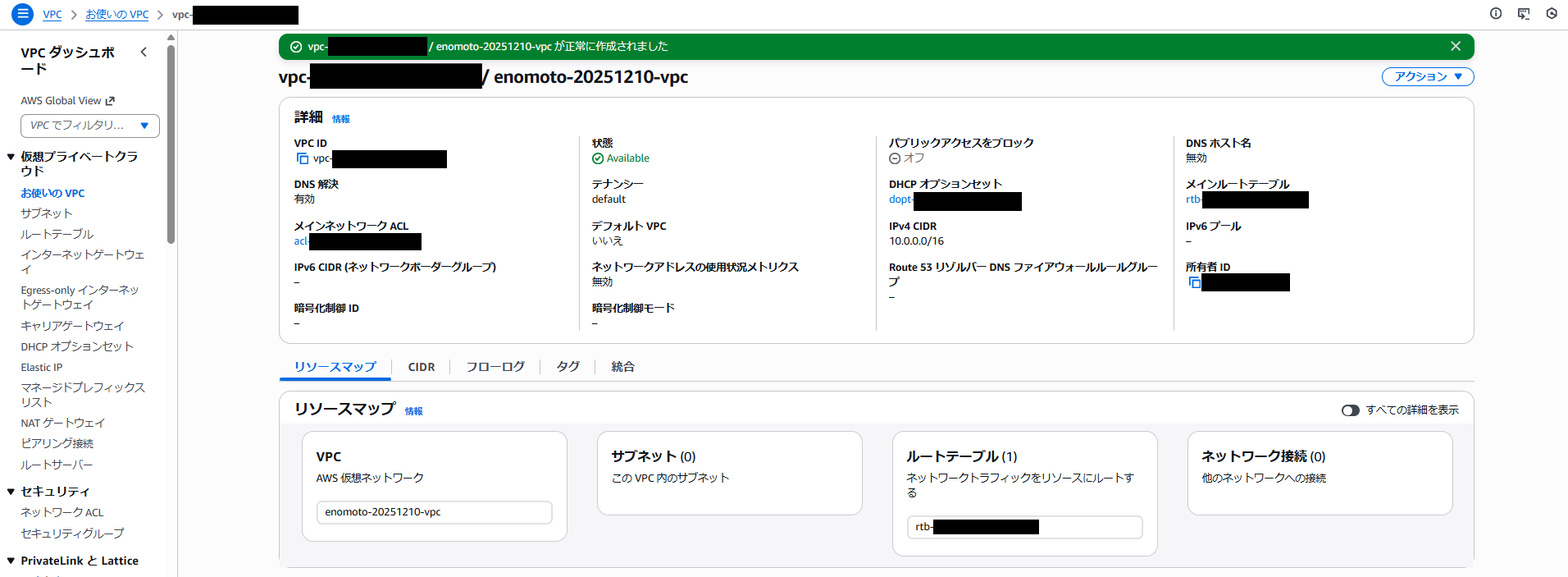Copy the owner ID with copy icon
The height and width of the screenshot is (577, 1568).
click(1195, 282)
